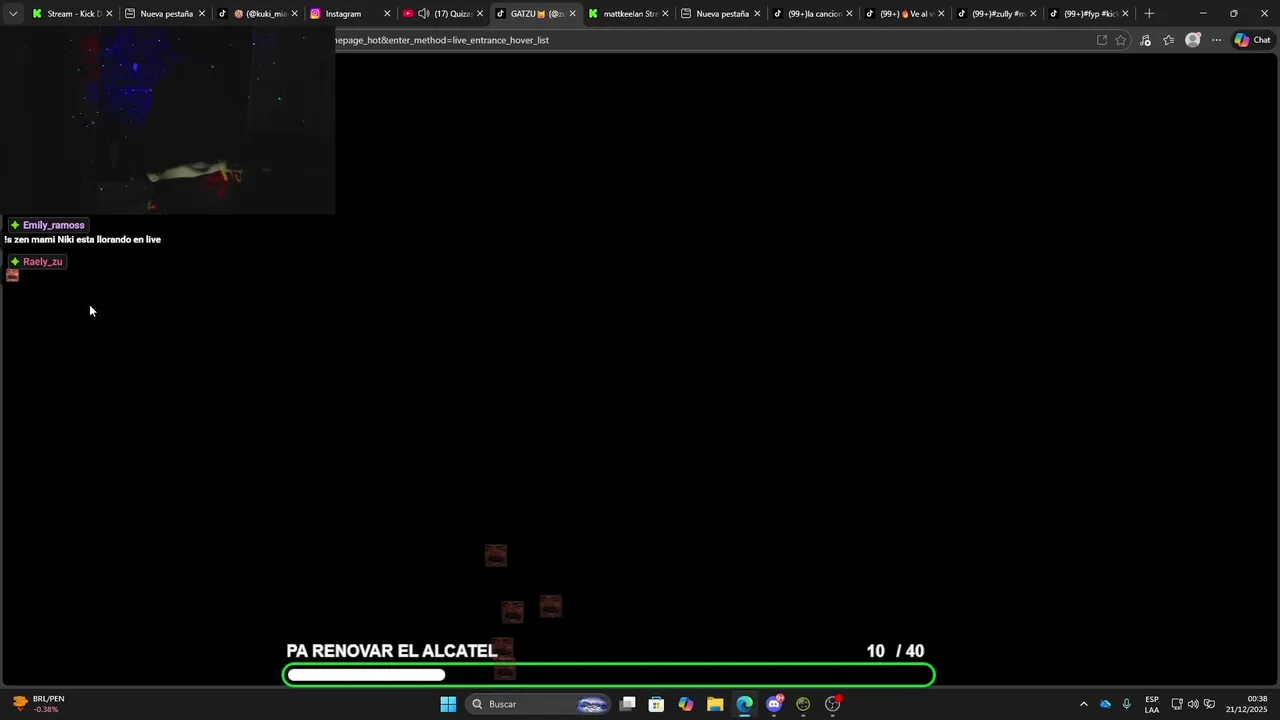Click the chat message about Niki llorando

[x=82, y=240]
